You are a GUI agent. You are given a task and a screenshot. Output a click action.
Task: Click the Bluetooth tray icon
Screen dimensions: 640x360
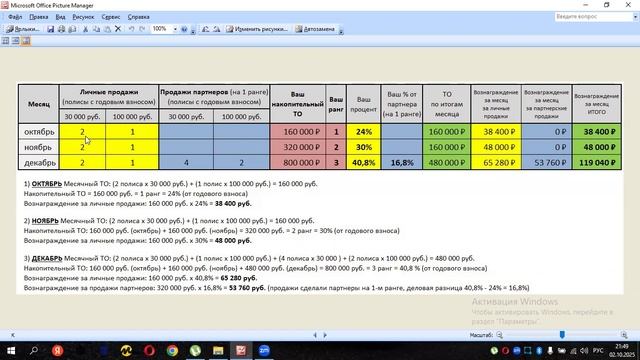[539, 351]
